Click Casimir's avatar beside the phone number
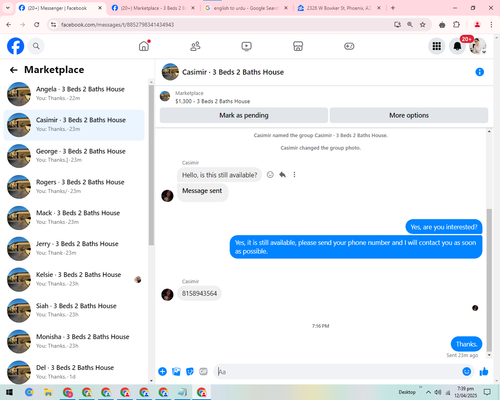The image size is (500, 400). click(167, 295)
